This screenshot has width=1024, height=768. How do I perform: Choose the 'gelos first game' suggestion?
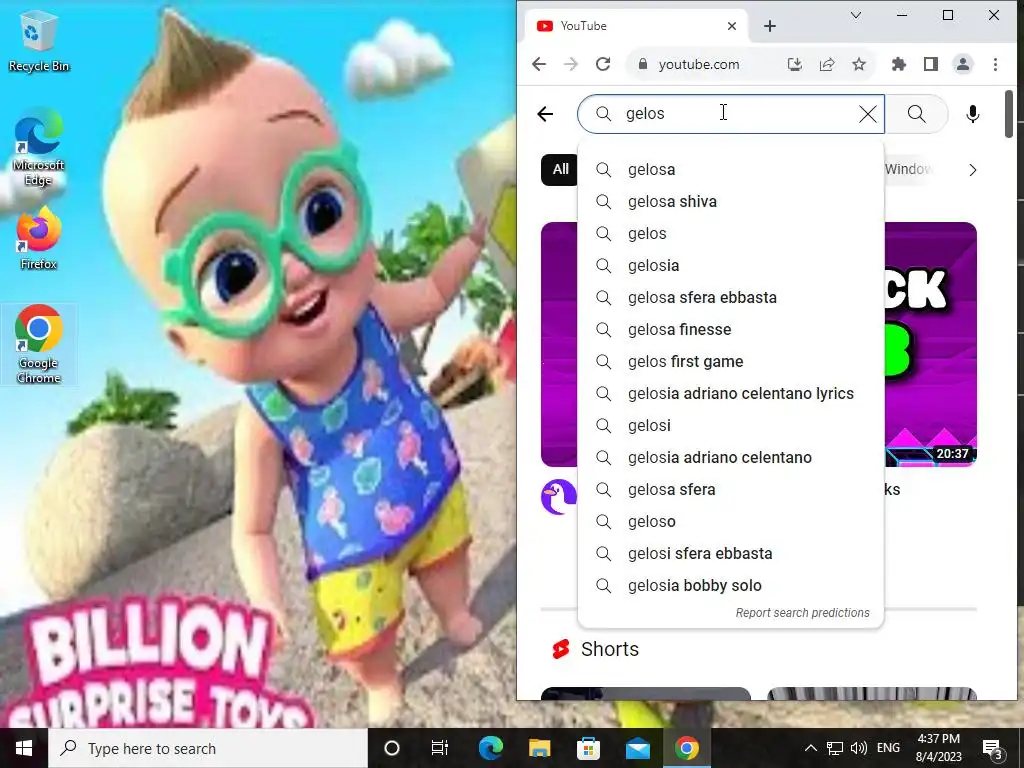(731, 362)
